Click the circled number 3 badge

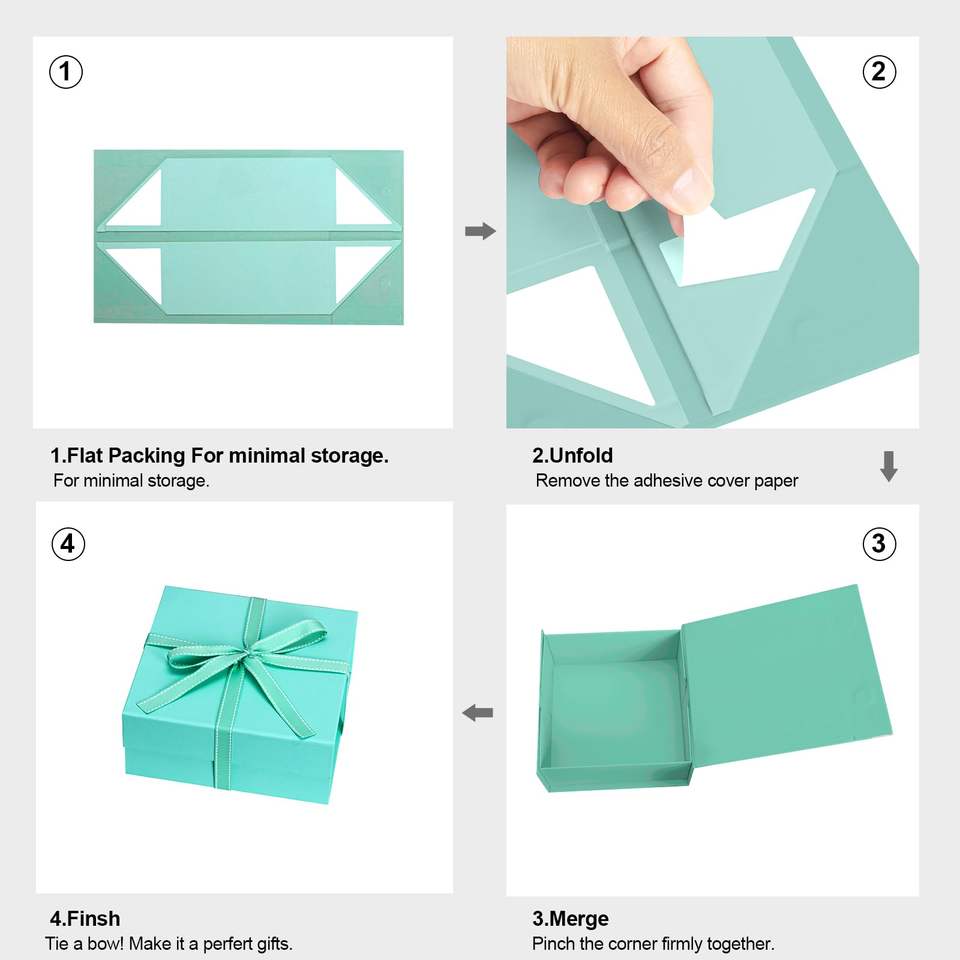tap(879, 544)
